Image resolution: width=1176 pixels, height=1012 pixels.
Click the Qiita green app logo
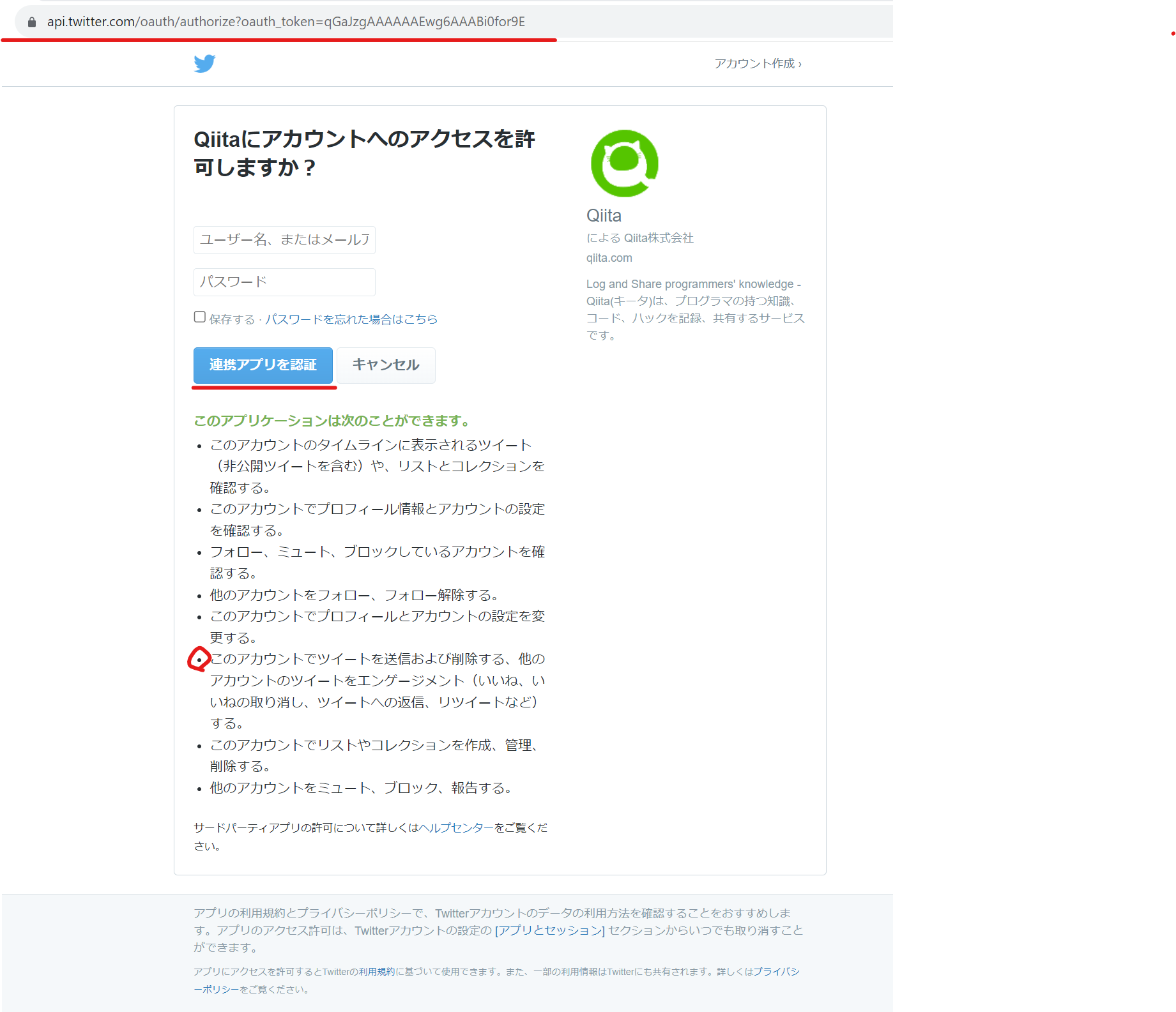click(x=625, y=163)
